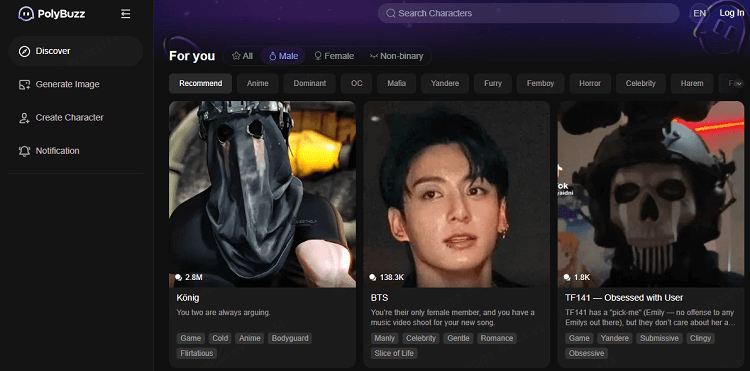Click the König card title
The image size is (750, 371).
click(188, 298)
